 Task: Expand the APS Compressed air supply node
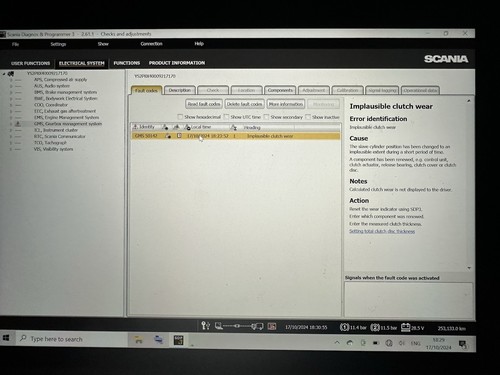11,80
